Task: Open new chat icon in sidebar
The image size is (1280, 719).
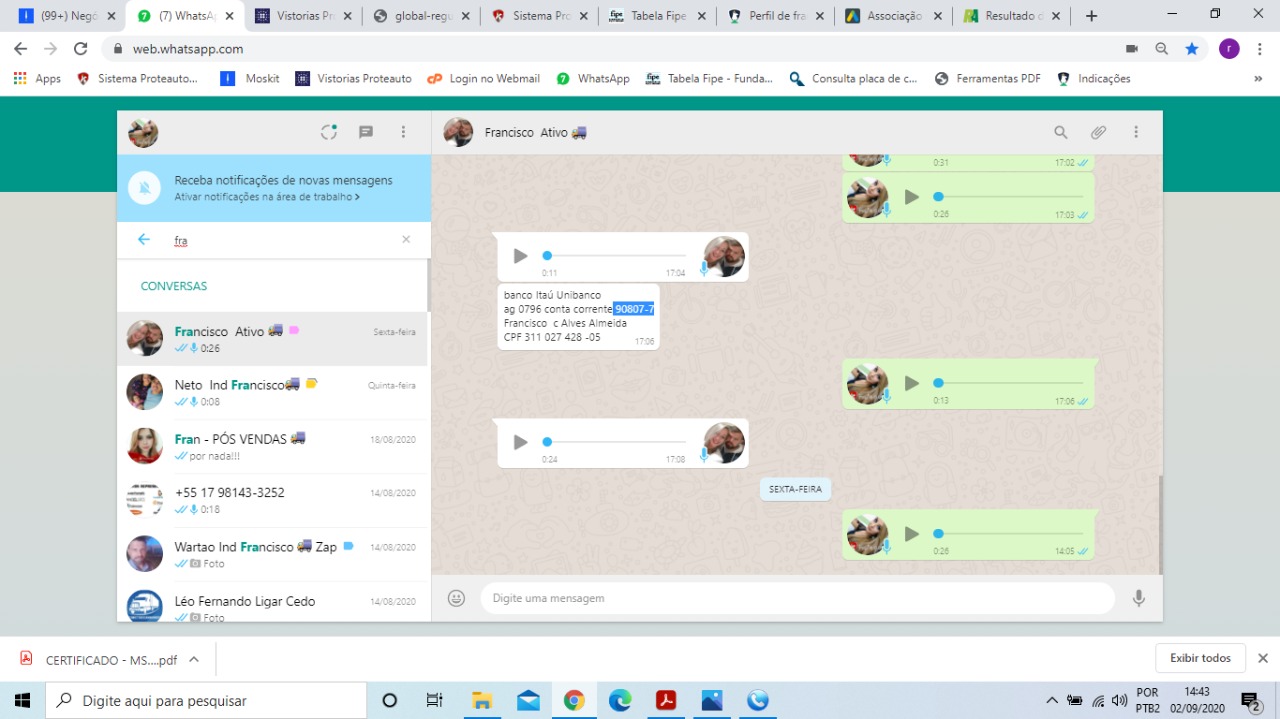Action: click(x=366, y=132)
